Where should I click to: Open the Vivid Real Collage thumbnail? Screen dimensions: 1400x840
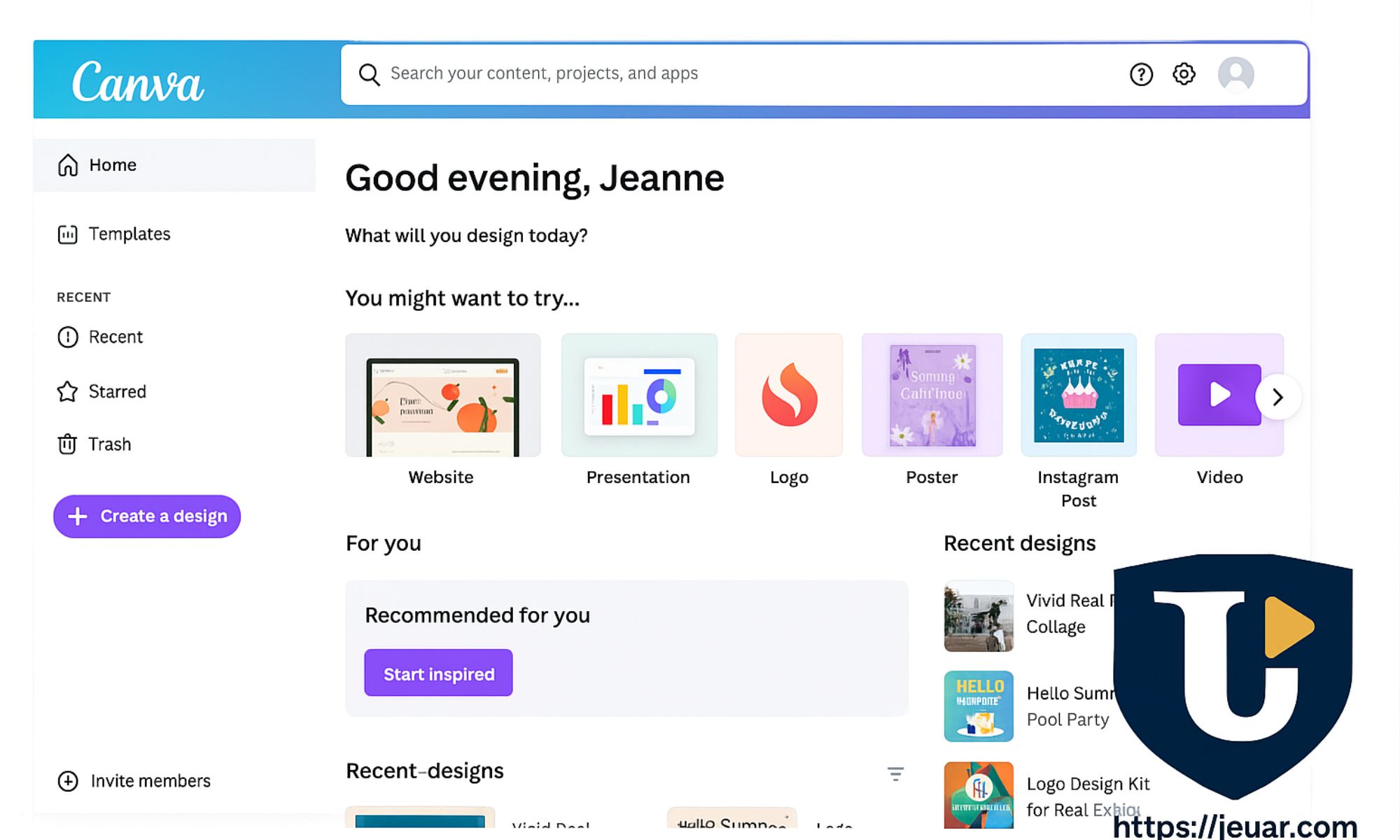(x=978, y=616)
